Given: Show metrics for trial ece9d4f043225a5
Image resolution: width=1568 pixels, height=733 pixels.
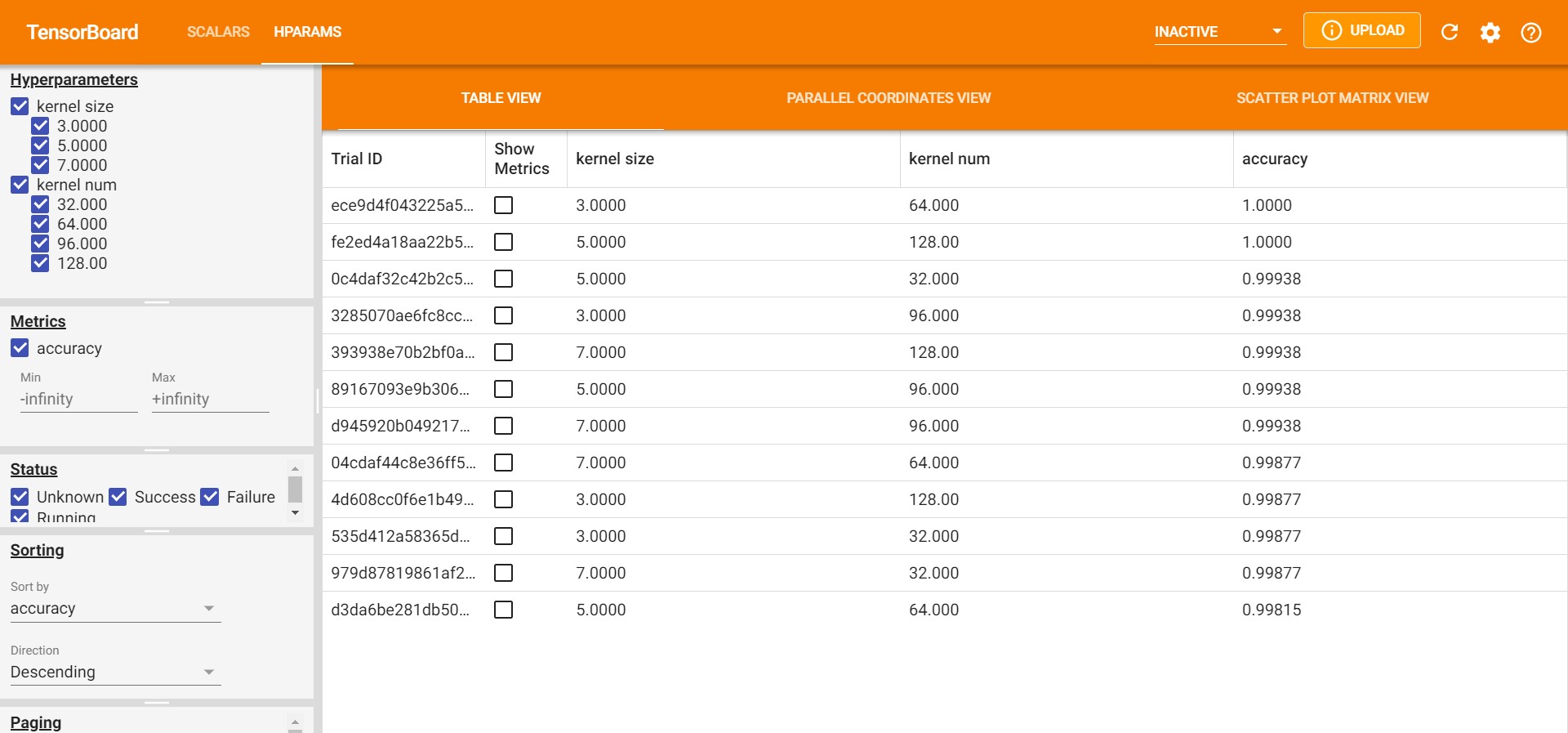Looking at the screenshot, I should point(504,205).
